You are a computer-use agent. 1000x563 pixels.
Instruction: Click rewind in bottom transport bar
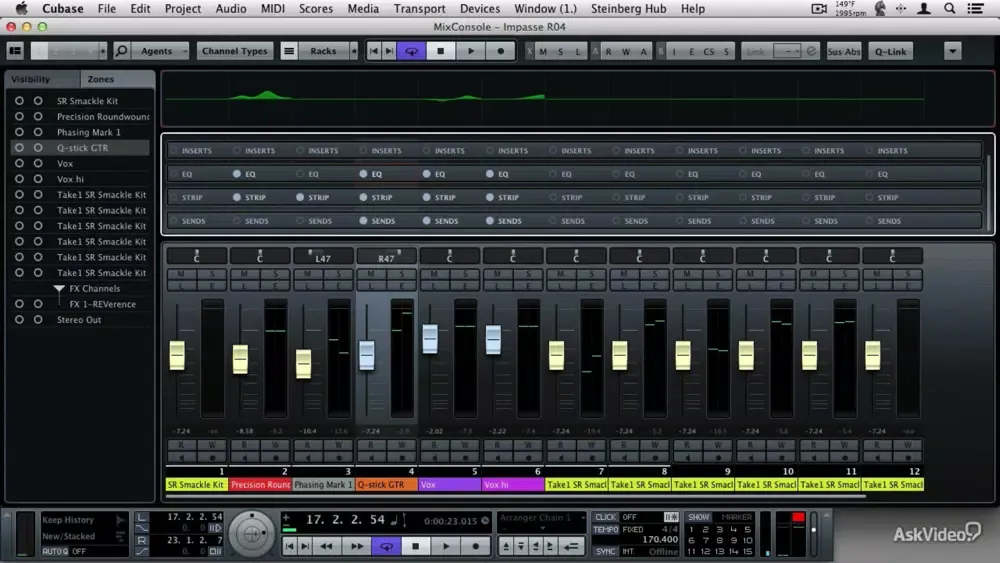(326, 546)
